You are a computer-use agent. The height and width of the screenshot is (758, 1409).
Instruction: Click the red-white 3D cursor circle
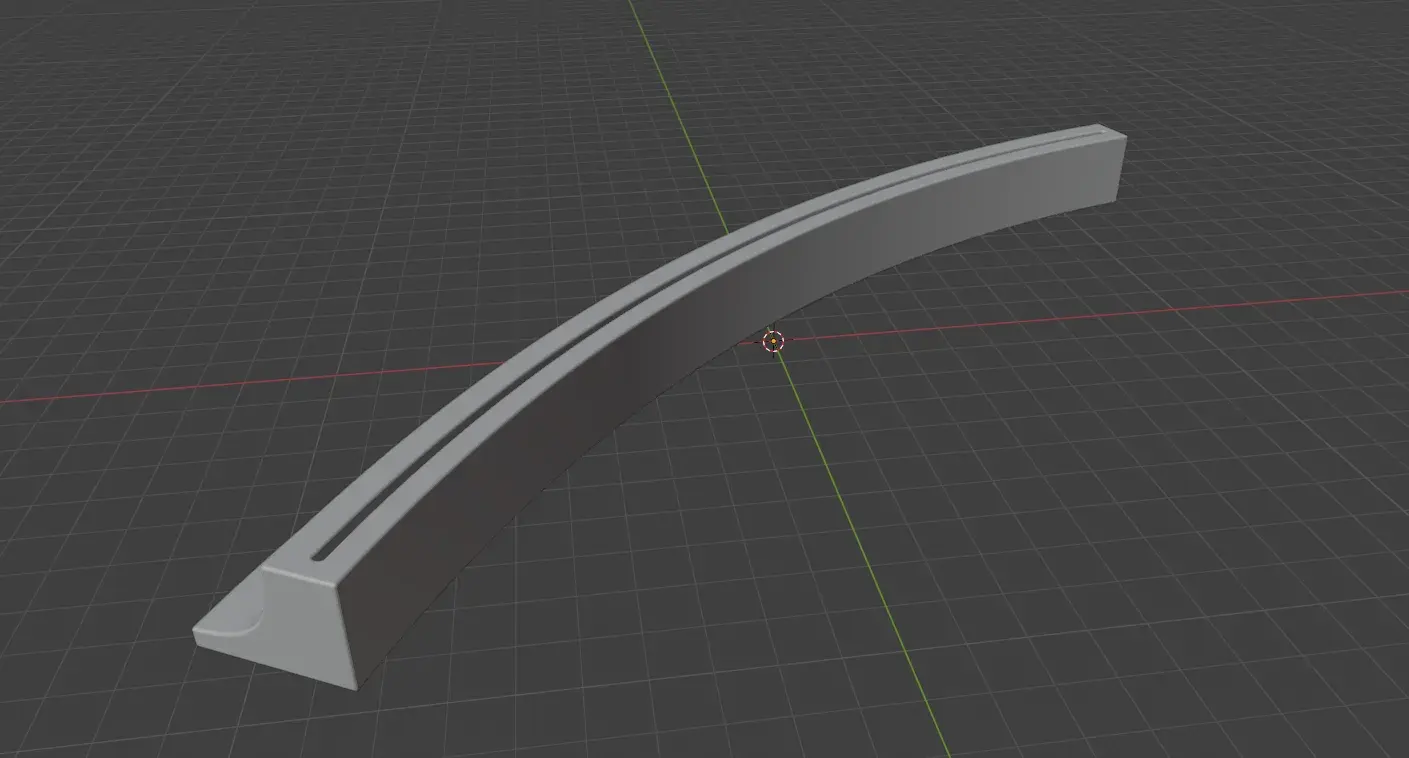[774, 342]
